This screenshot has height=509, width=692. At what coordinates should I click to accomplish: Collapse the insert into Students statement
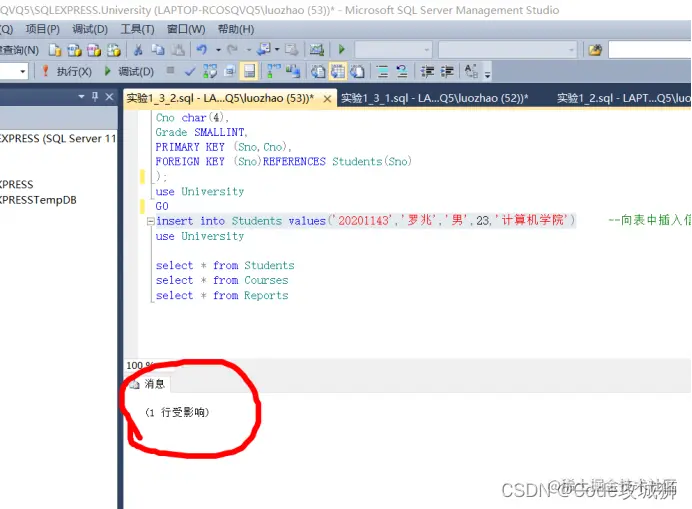(150, 221)
